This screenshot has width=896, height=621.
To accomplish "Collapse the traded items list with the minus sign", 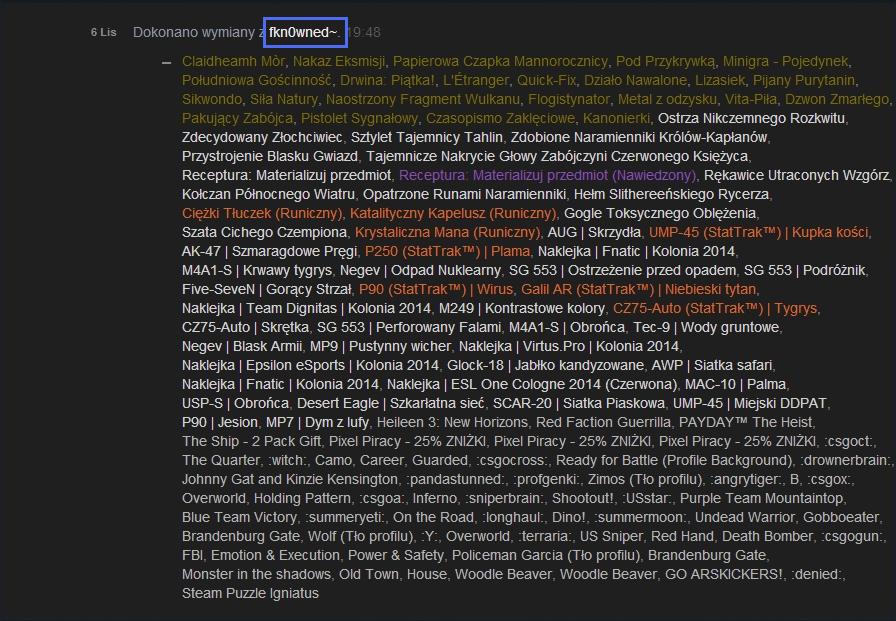I will (x=166, y=62).
